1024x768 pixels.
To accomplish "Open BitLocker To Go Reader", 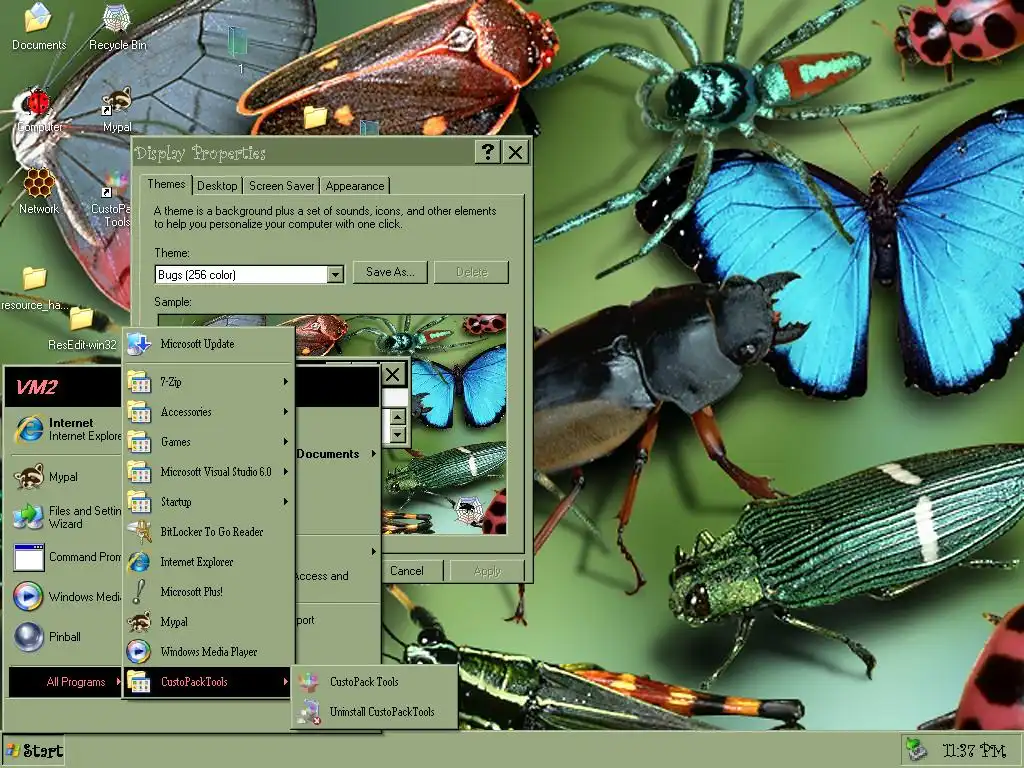I will tap(208, 532).
